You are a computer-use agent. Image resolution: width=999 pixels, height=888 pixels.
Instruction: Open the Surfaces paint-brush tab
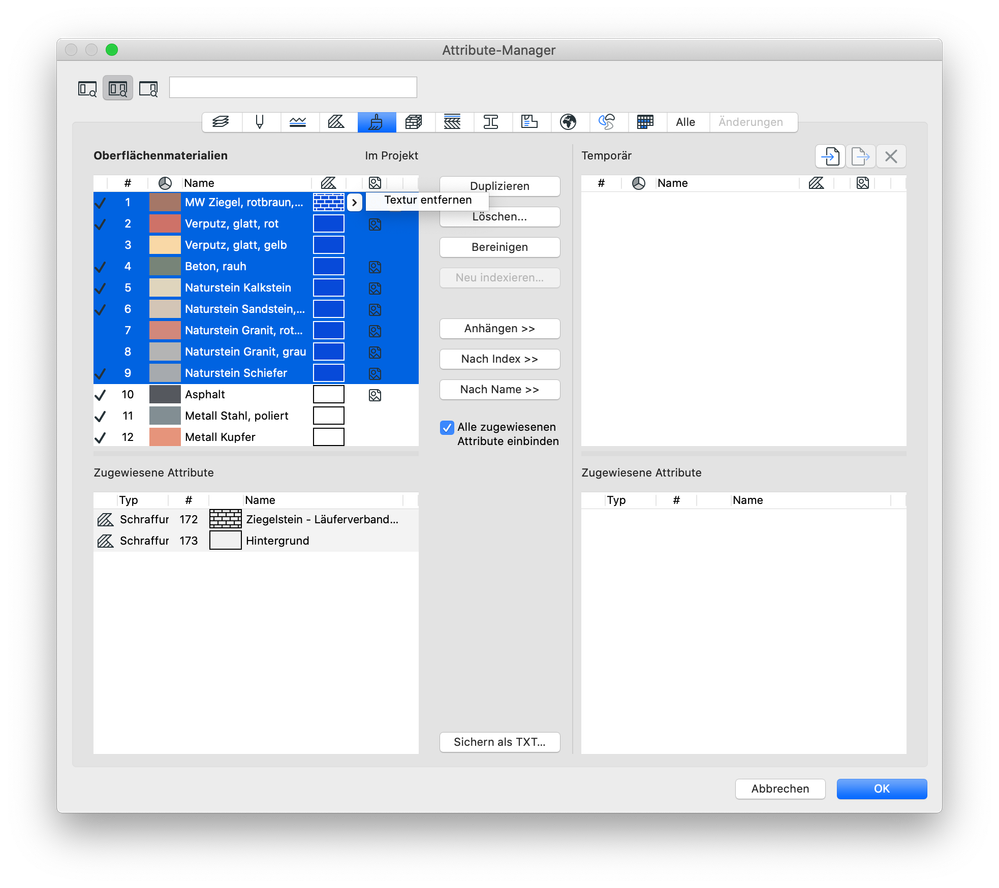(x=376, y=122)
